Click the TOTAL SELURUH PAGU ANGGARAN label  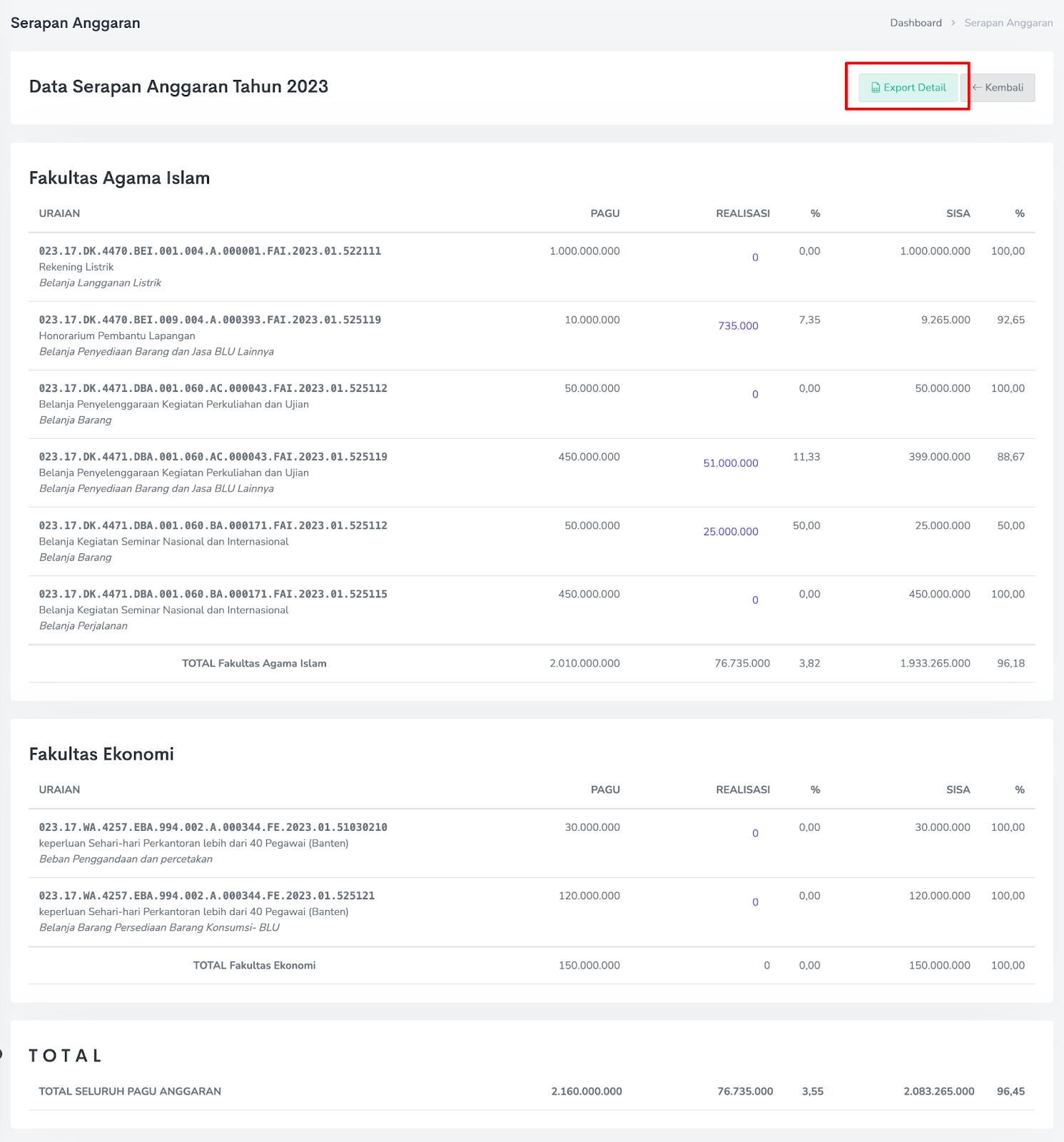[x=130, y=1091]
